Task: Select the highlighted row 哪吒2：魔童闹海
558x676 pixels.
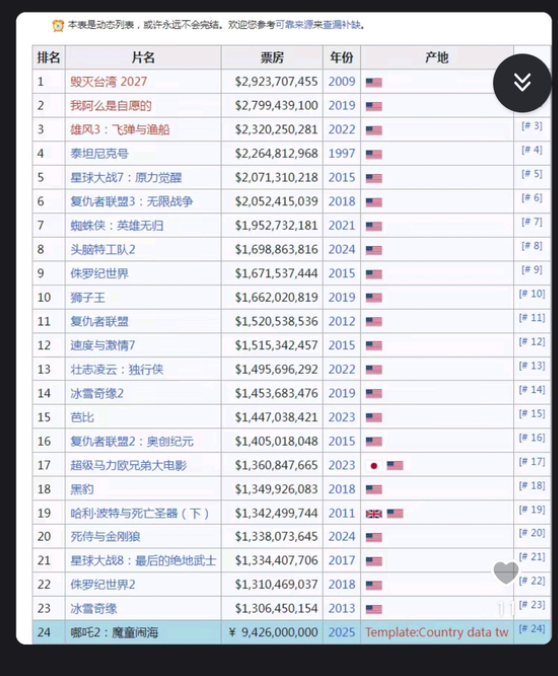Action: [x=292, y=632]
